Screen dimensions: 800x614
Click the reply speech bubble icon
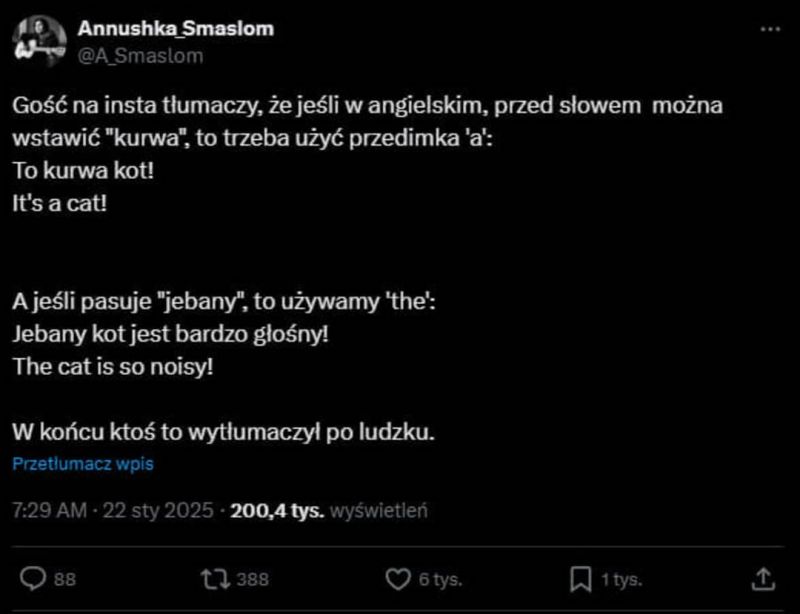click(33, 579)
